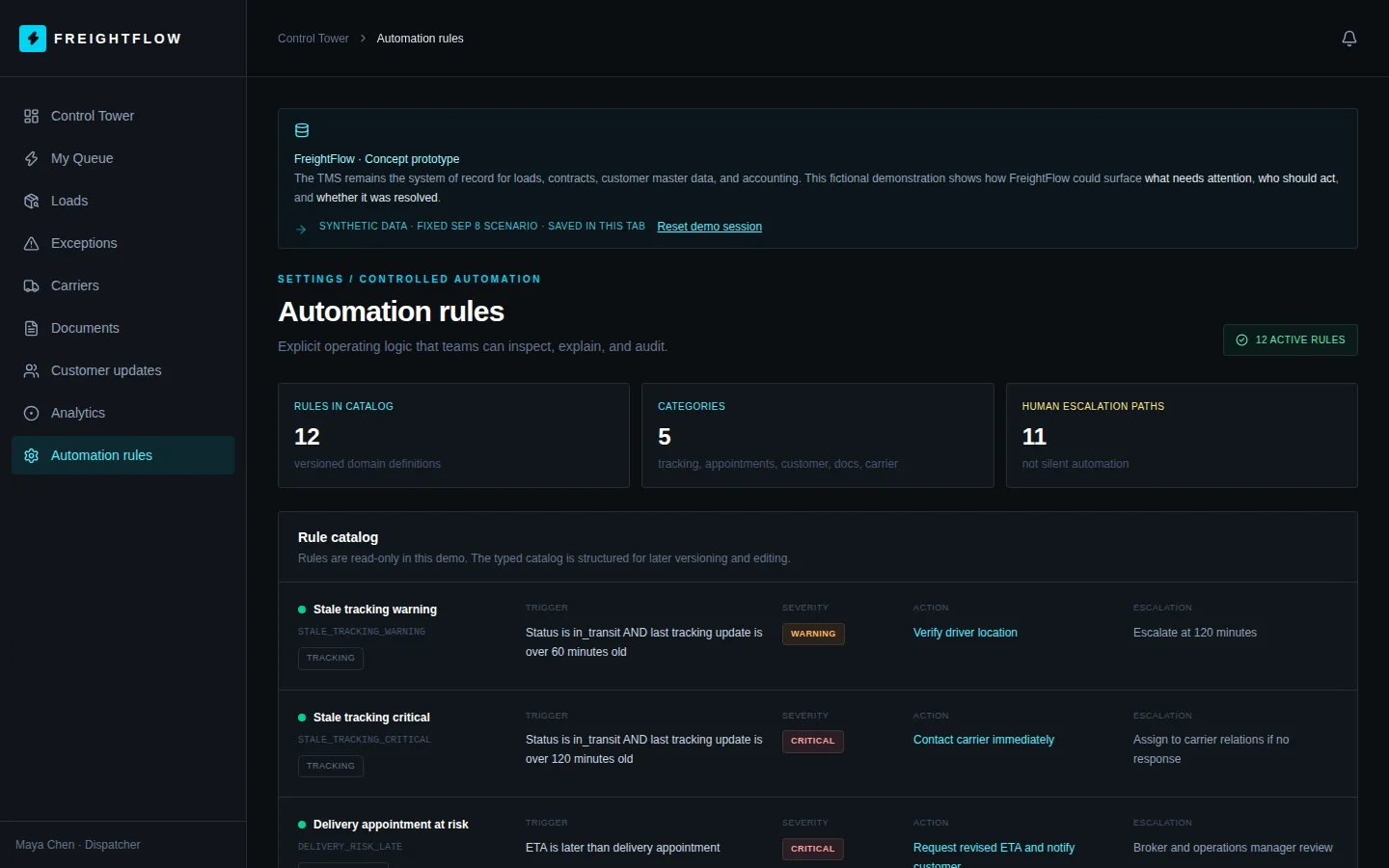Click the Tracking tag under Stale tracking warning
The height and width of the screenshot is (868, 1389).
331,658
